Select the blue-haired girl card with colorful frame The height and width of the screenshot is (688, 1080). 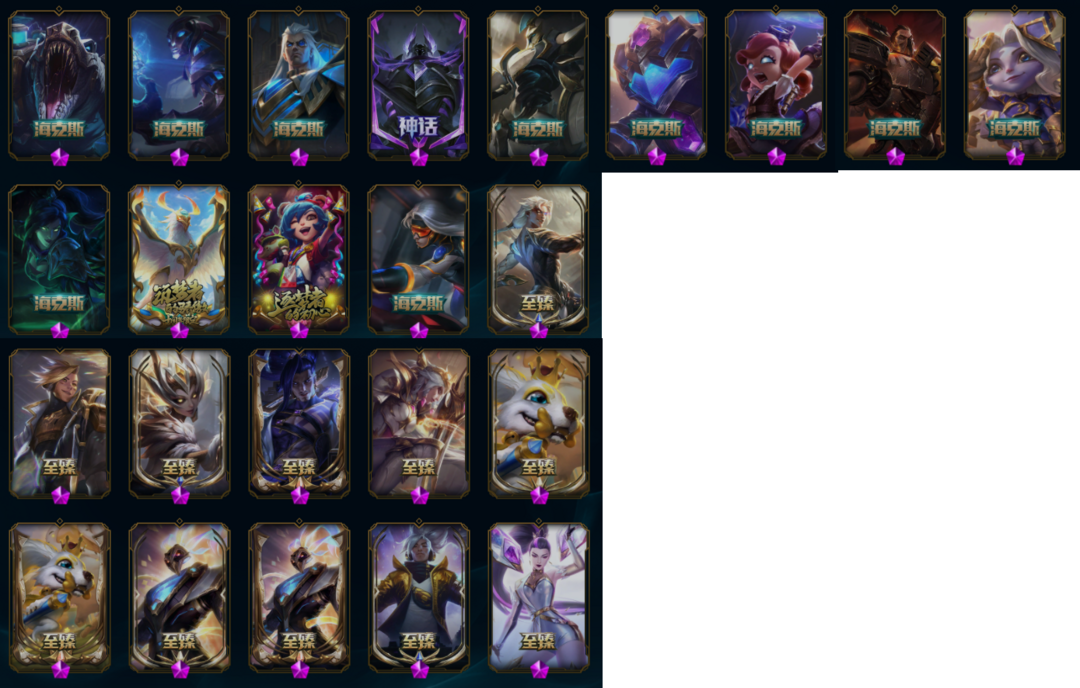coord(299,258)
